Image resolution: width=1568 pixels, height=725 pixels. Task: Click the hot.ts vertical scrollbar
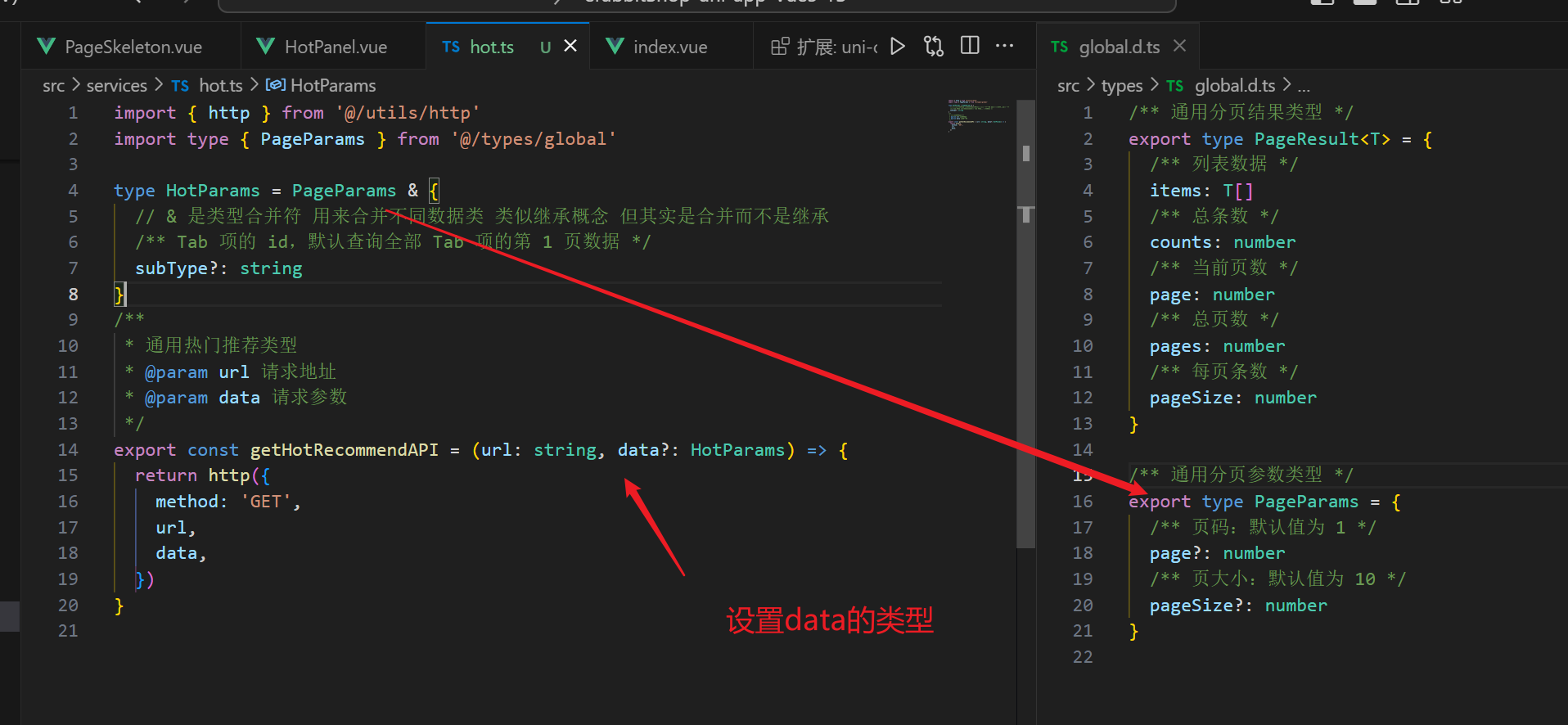coord(1025,323)
